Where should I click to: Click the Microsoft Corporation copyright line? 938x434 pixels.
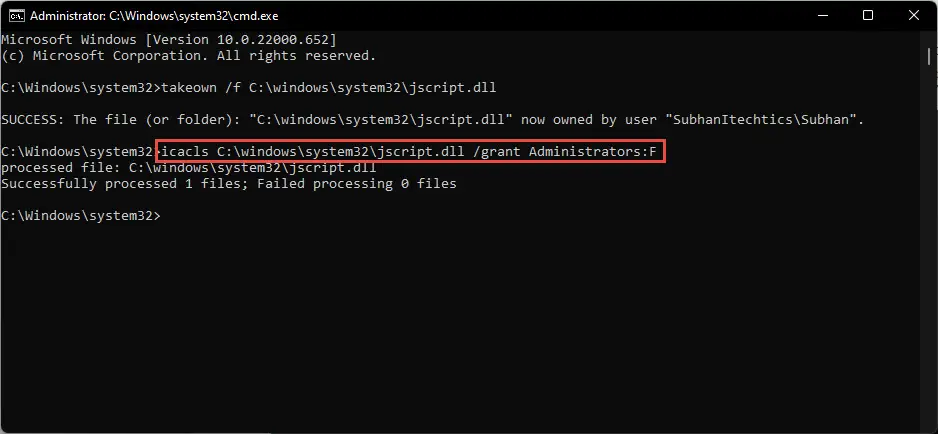coord(188,56)
